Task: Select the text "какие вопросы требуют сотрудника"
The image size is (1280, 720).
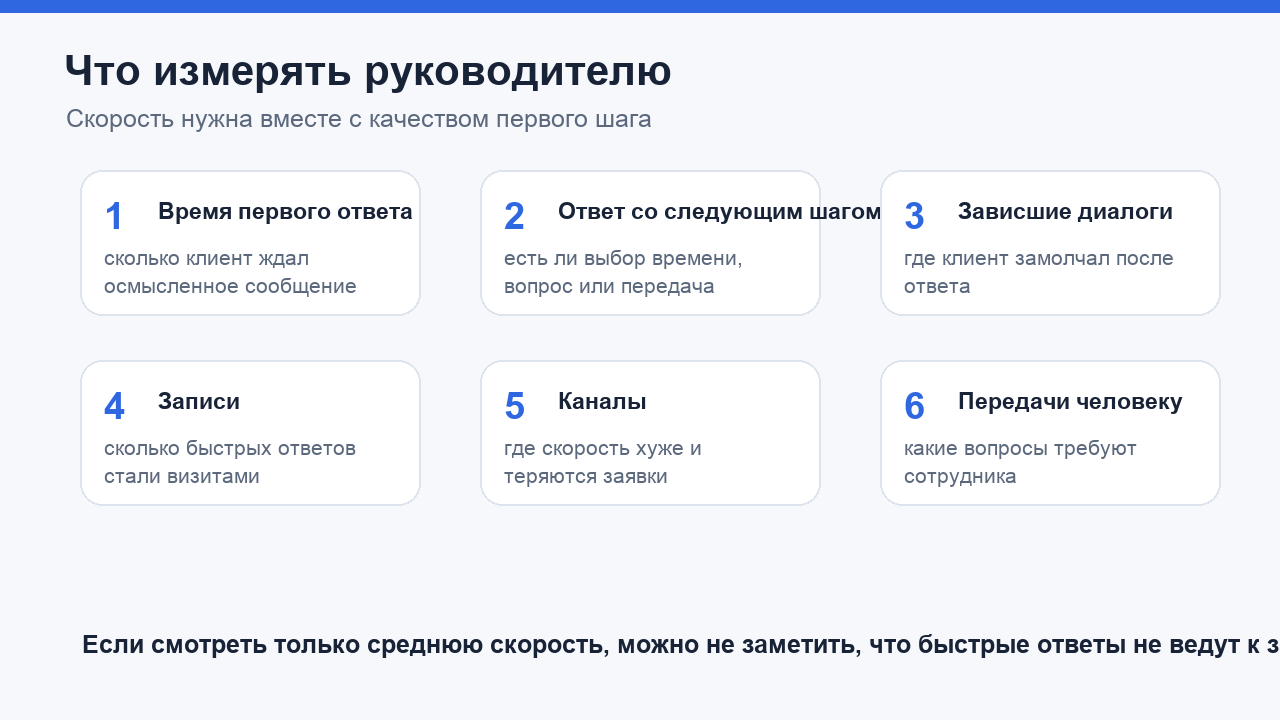Action: [1020, 462]
